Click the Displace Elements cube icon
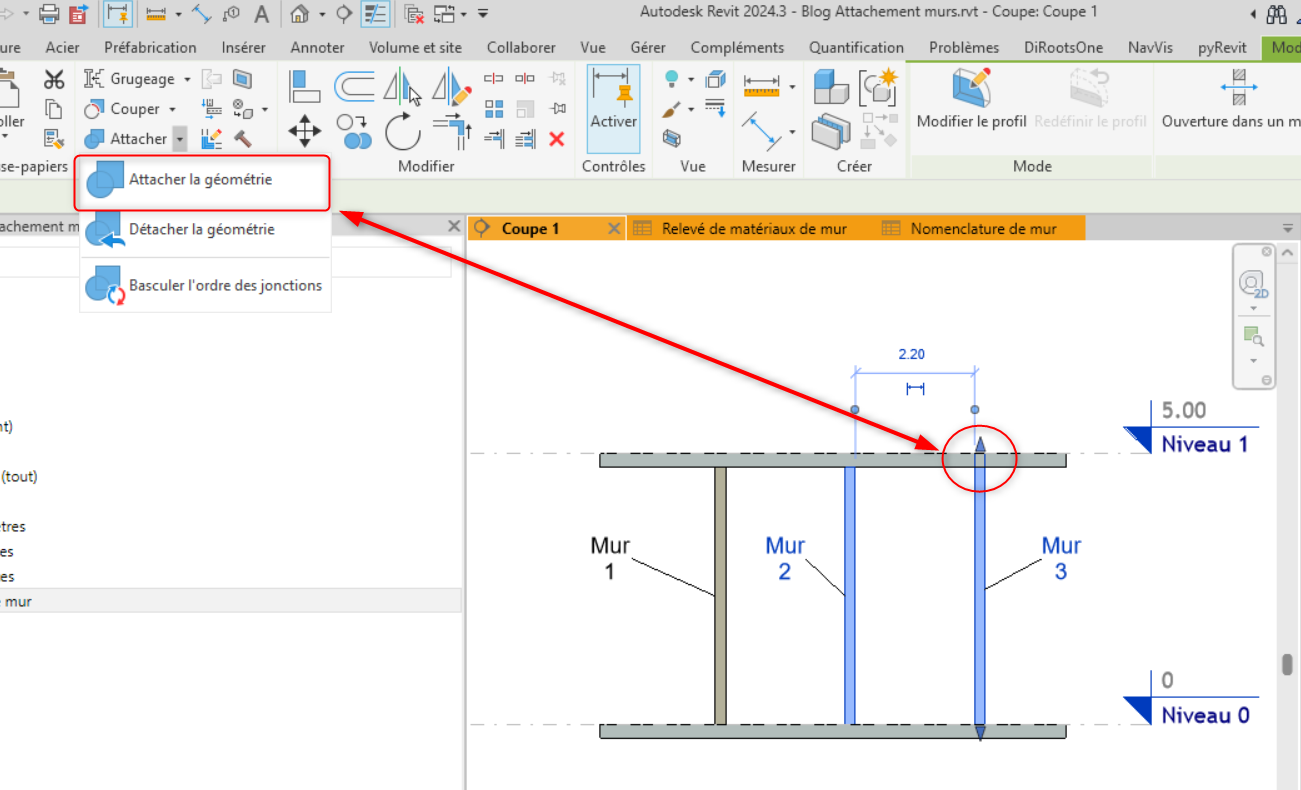The height and width of the screenshot is (790, 1301). (715, 79)
